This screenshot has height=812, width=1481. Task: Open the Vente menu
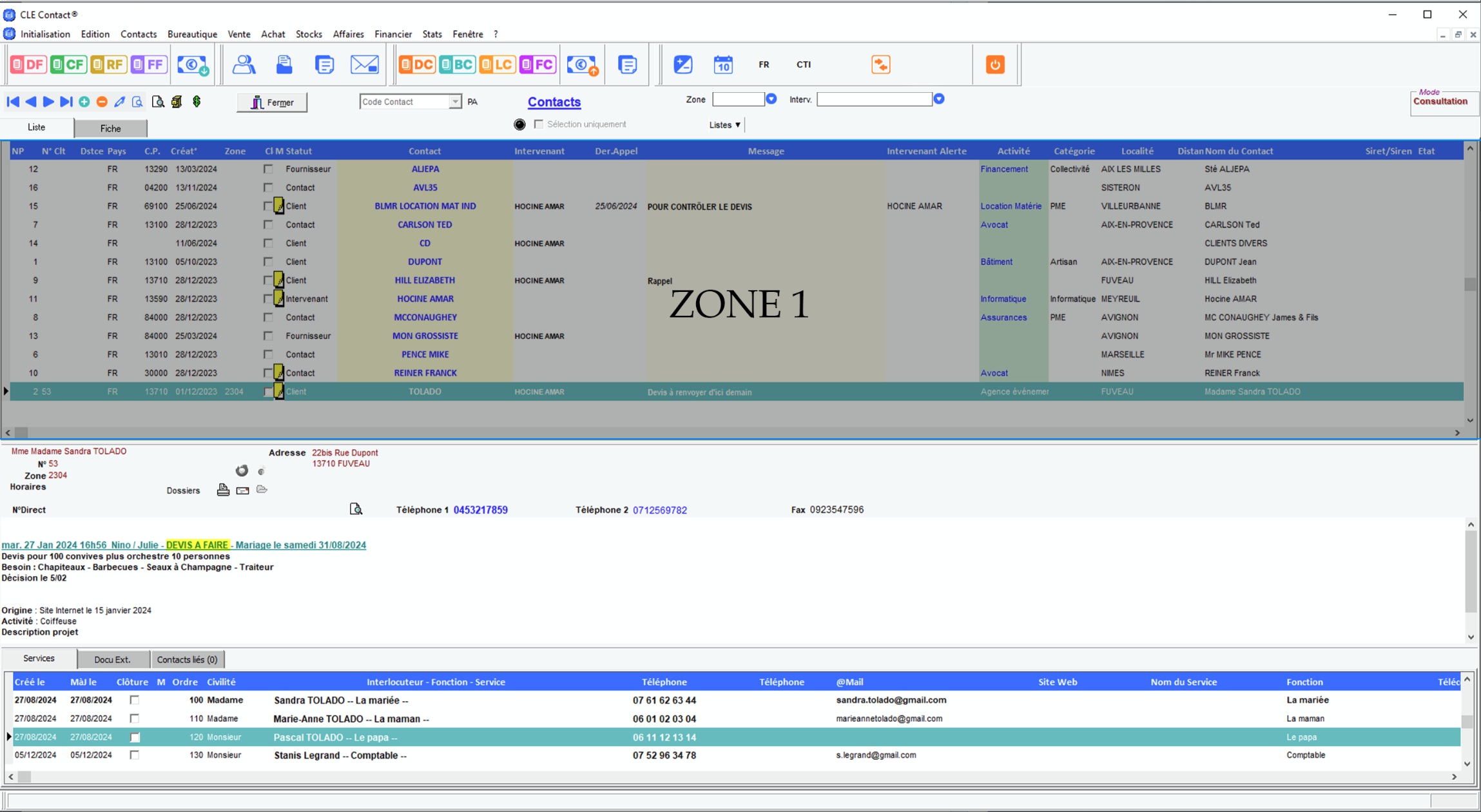click(x=238, y=34)
